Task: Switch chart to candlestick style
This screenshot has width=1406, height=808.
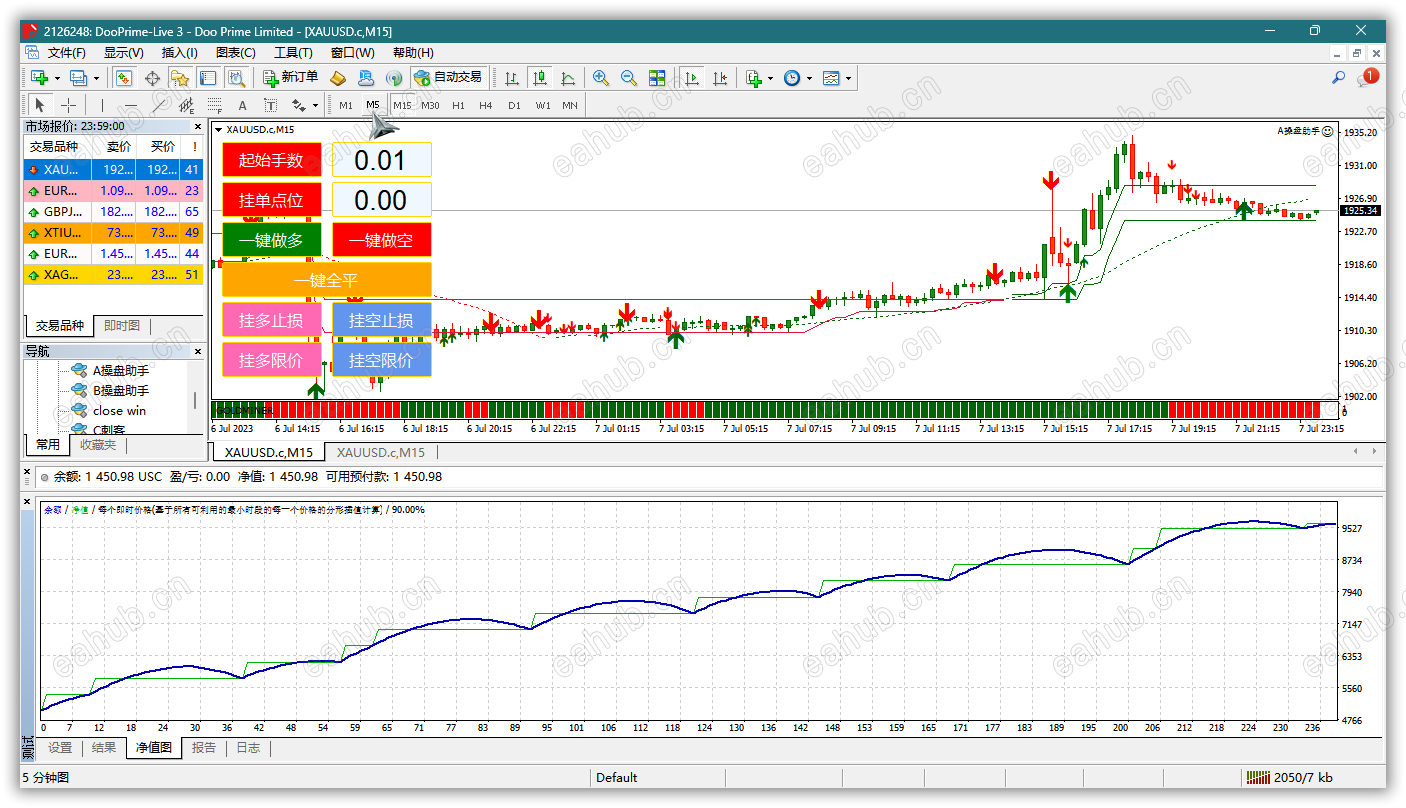Action: (540, 77)
